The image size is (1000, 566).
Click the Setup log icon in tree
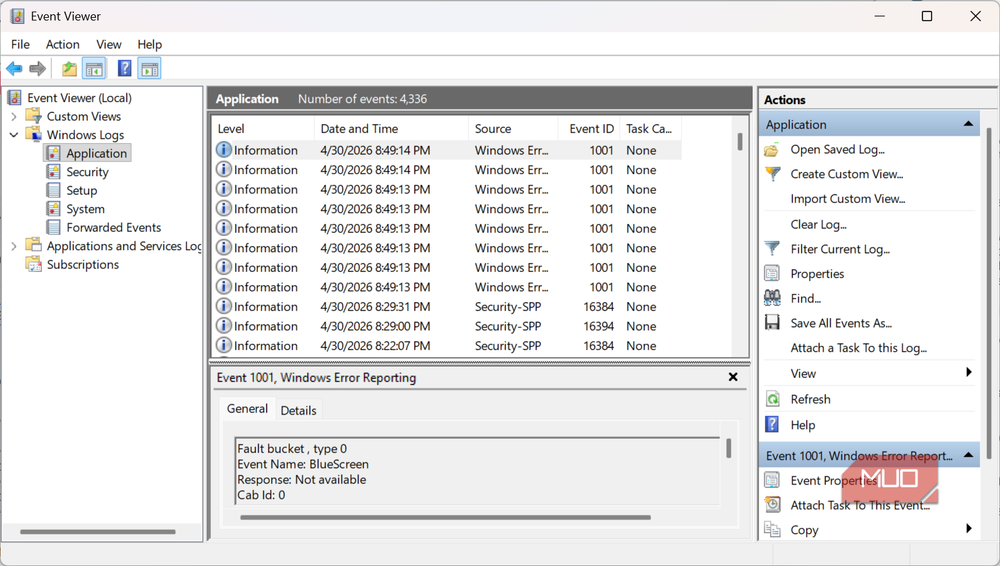pyautogui.click(x=54, y=190)
